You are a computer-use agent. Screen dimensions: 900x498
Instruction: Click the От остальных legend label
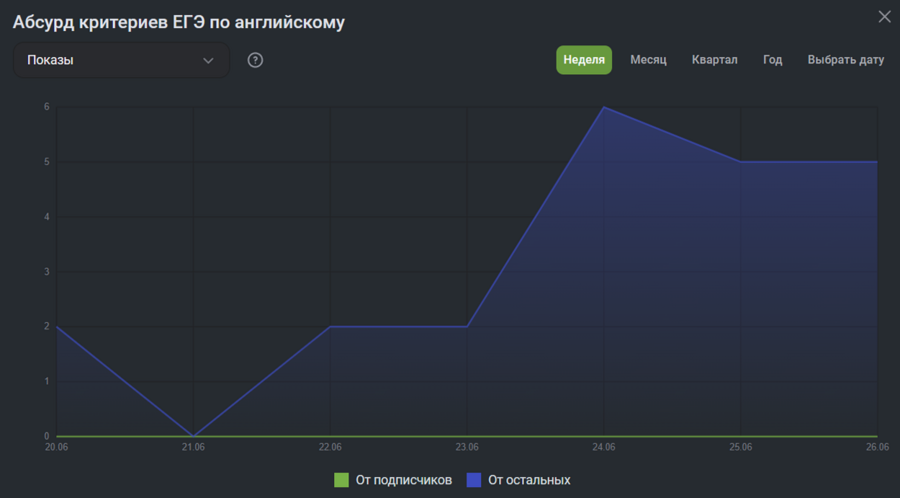click(x=529, y=480)
